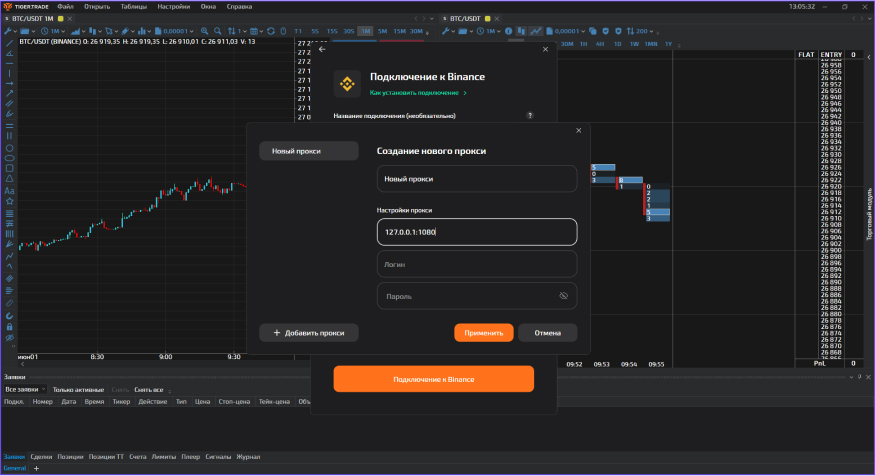
Task: Click the refresh icon in chart toolbar
Action: coord(271,31)
